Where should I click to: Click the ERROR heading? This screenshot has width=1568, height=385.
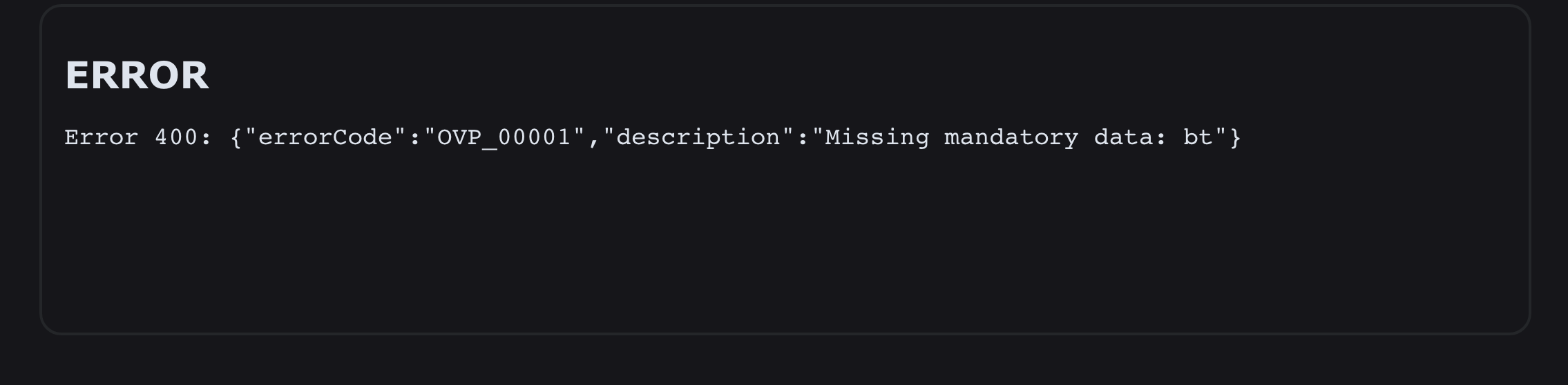136,75
